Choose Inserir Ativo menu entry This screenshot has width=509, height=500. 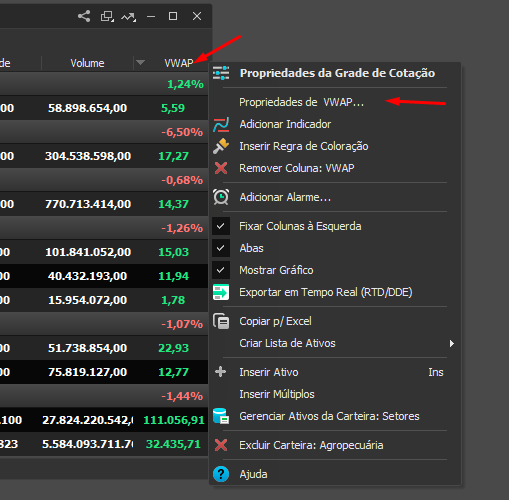[x=269, y=372]
